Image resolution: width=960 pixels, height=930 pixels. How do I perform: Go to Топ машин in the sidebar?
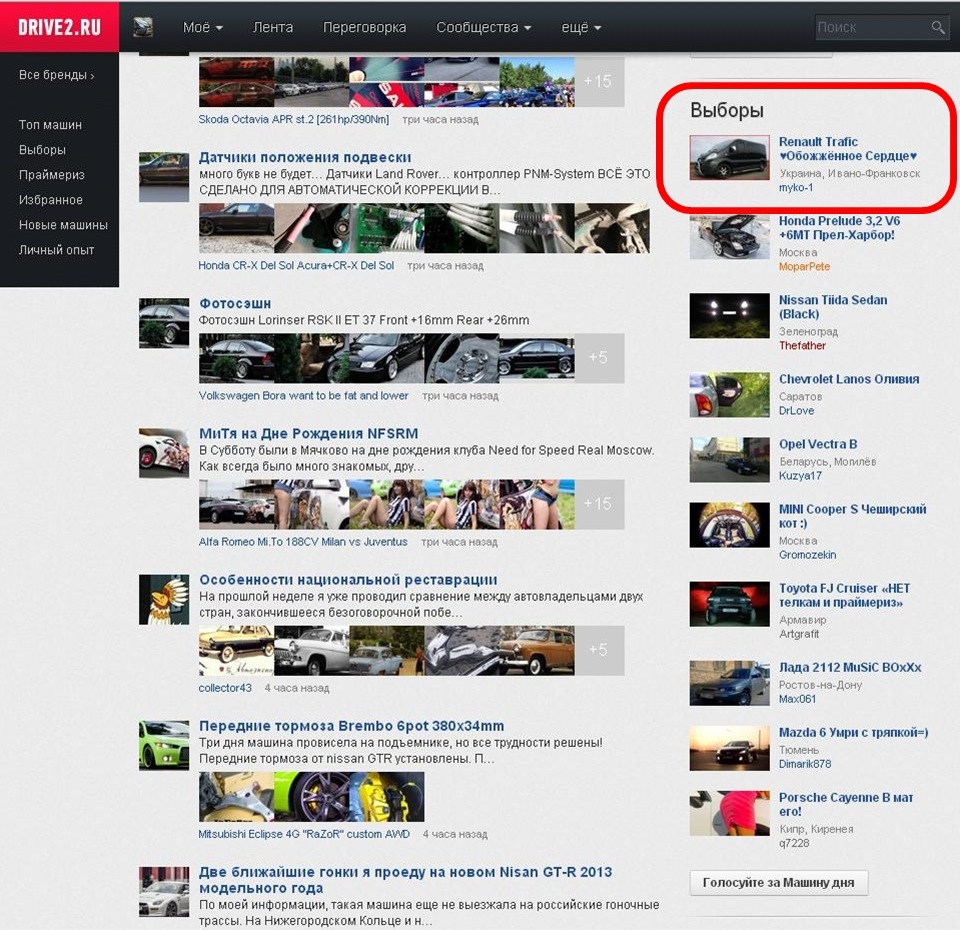coord(50,125)
